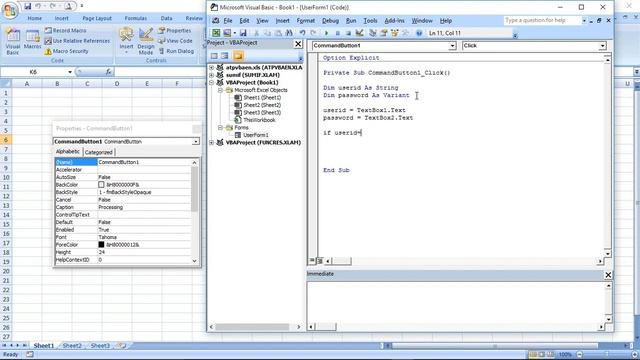Switch to Page Layout tab in Excel
The width and height of the screenshot is (640, 360).
97,18
